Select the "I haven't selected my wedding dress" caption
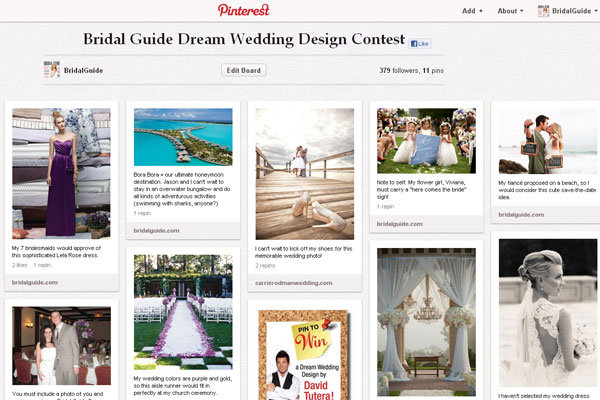The image size is (600, 400). [x=543, y=396]
